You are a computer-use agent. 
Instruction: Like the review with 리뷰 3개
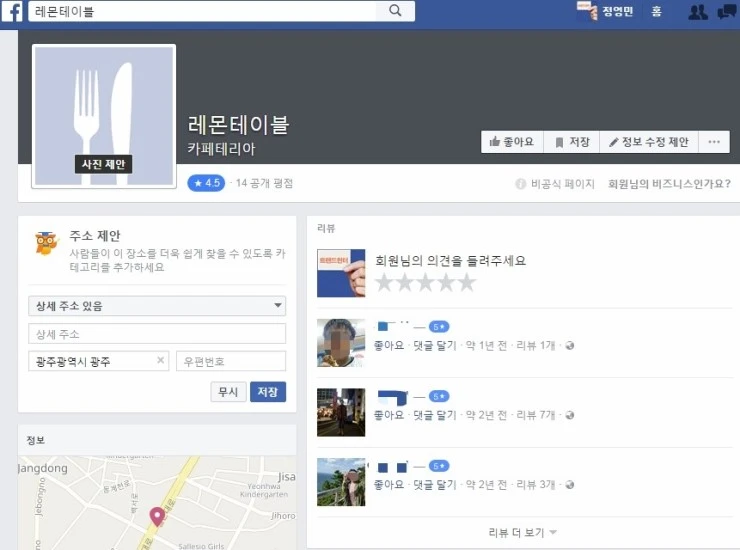point(389,485)
